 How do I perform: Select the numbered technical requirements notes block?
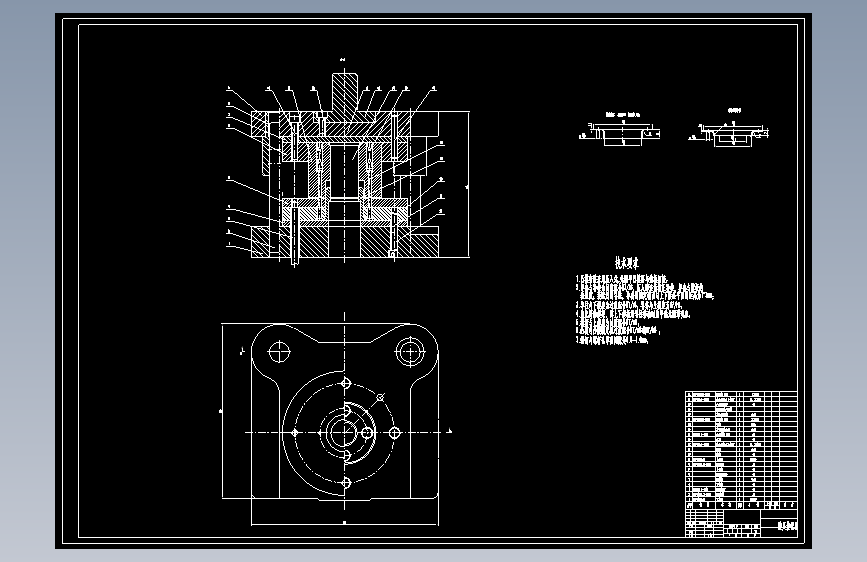click(x=645, y=309)
